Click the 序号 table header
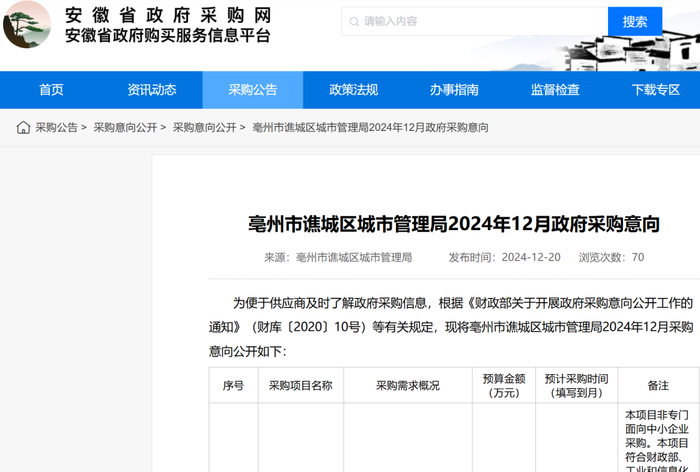 [233, 385]
